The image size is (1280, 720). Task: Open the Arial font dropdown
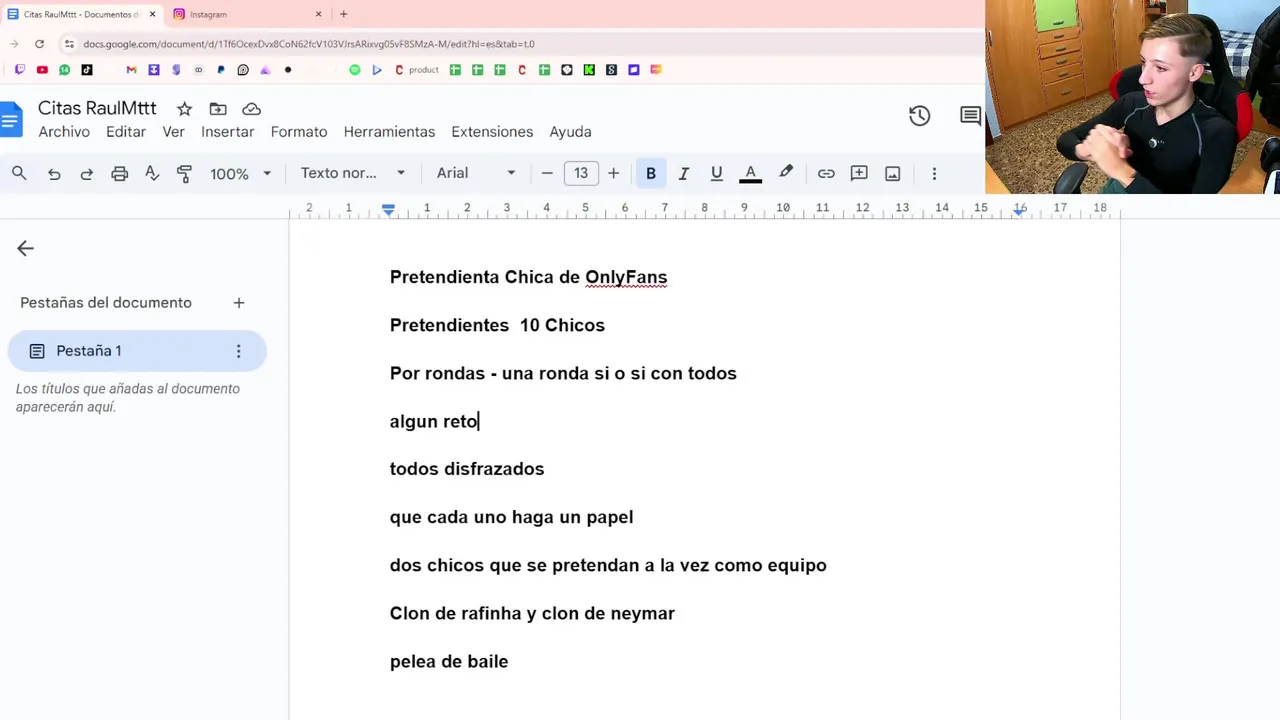(x=476, y=173)
